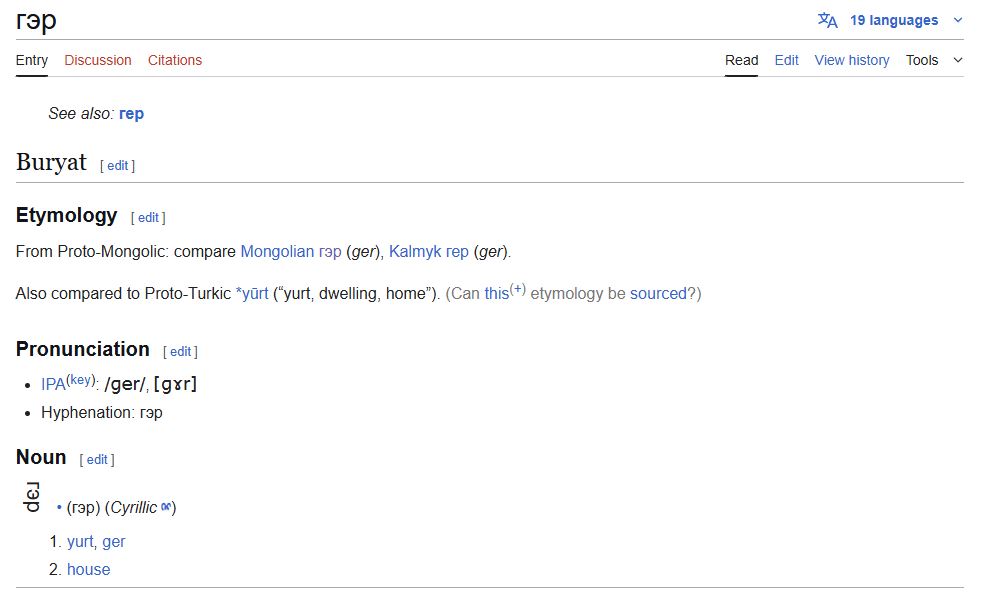Open the Kalmyk гер link

(428, 252)
